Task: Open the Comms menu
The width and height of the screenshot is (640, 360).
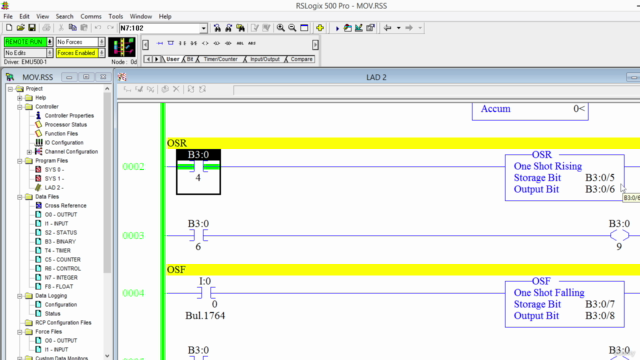Action: click(x=91, y=16)
